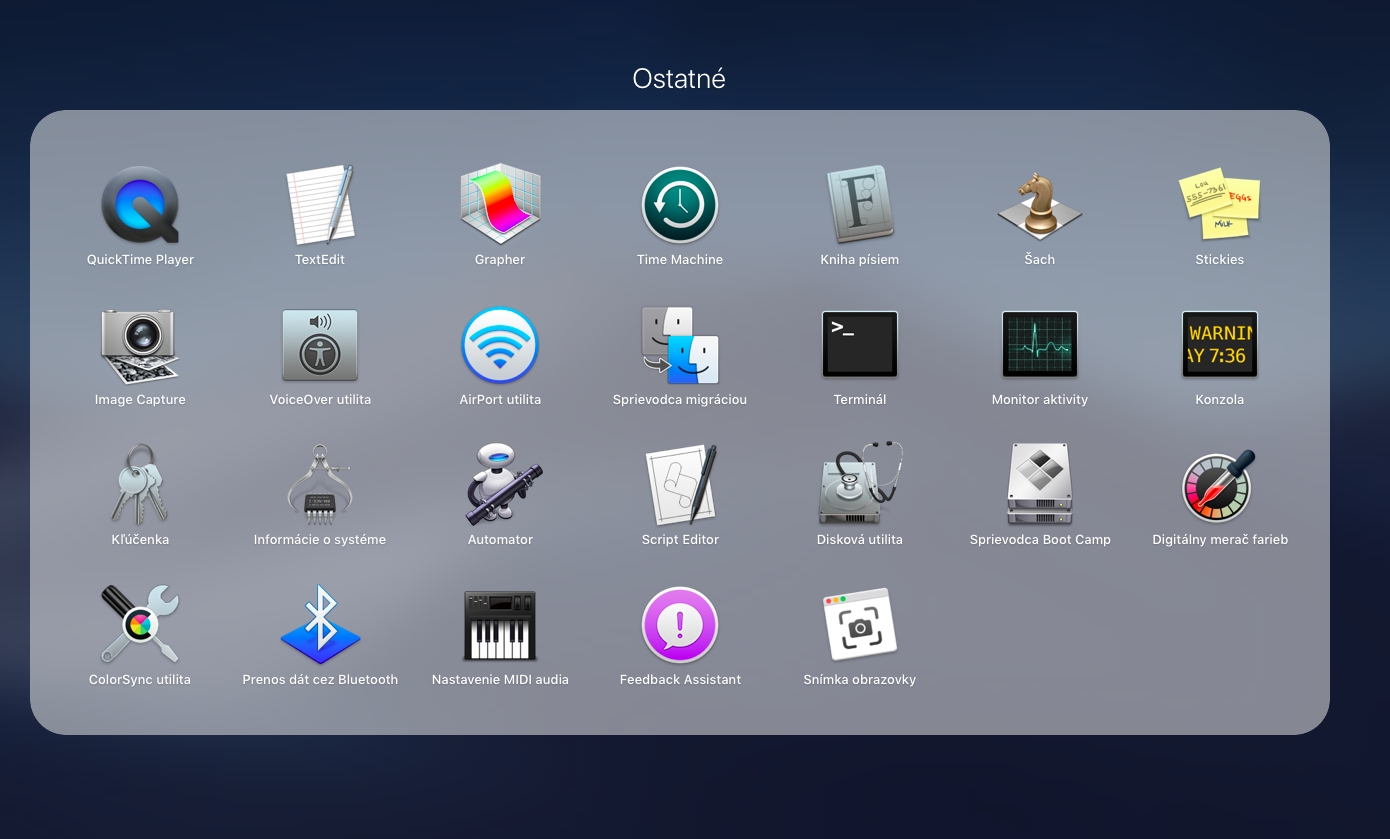1390x839 pixels.
Task: Launch Disková utilita
Action: (x=860, y=485)
